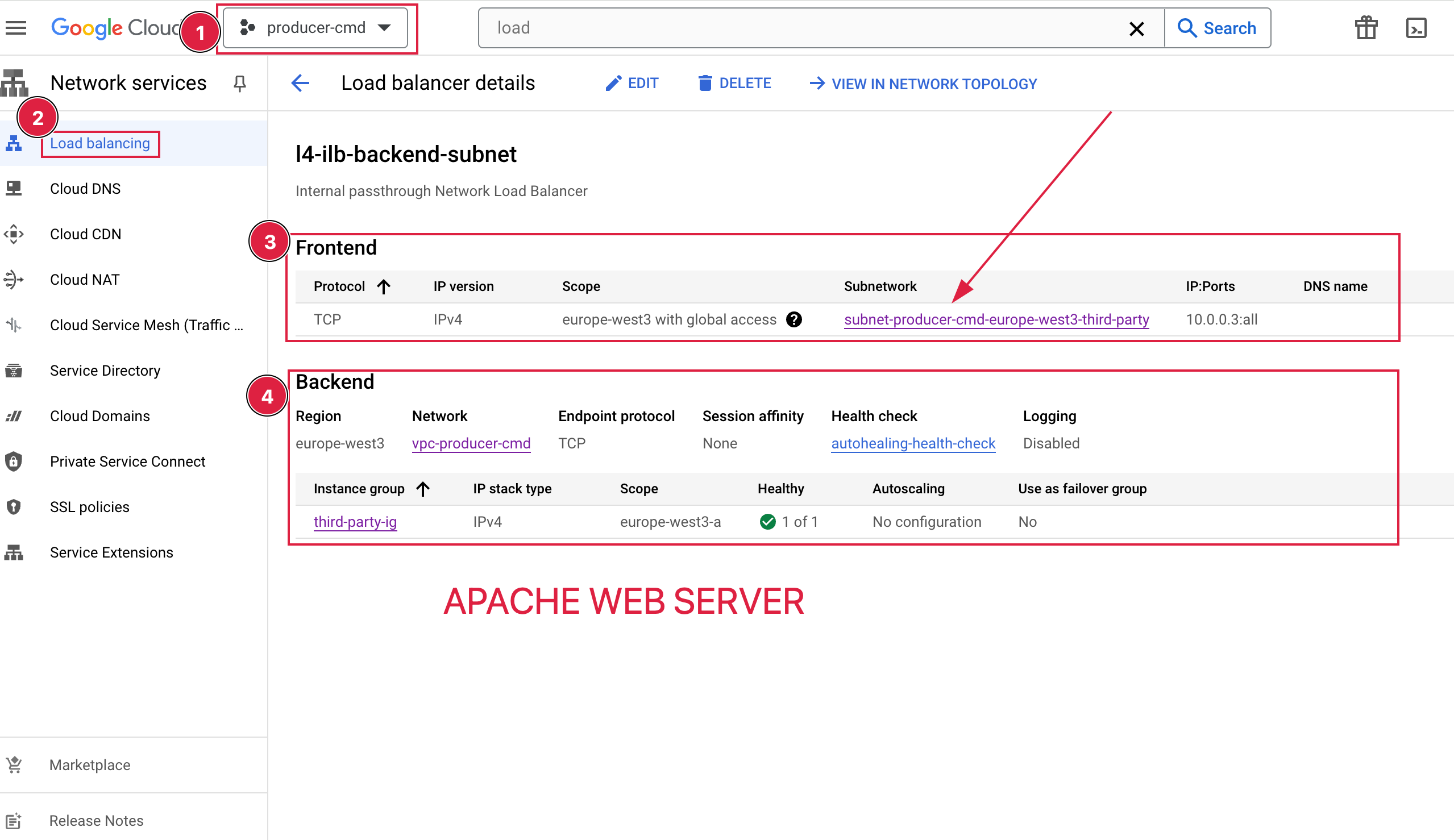Click the pin icon beside Network services
The image size is (1454, 840).
pyautogui.click(x=239, y=84)
